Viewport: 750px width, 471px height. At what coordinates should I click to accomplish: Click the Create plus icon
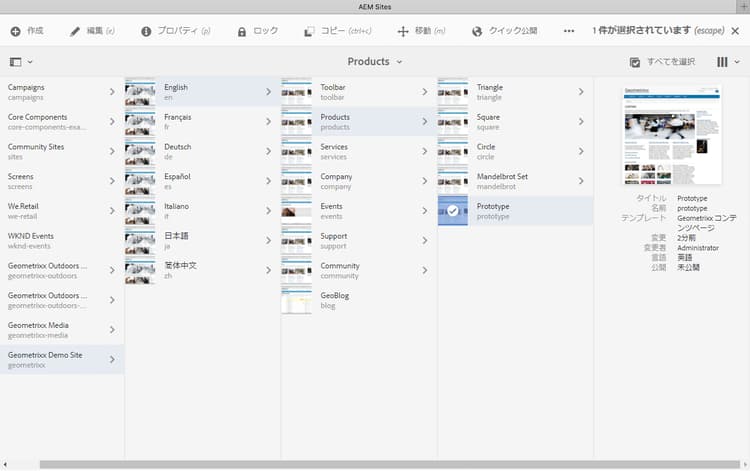[15, 32]
